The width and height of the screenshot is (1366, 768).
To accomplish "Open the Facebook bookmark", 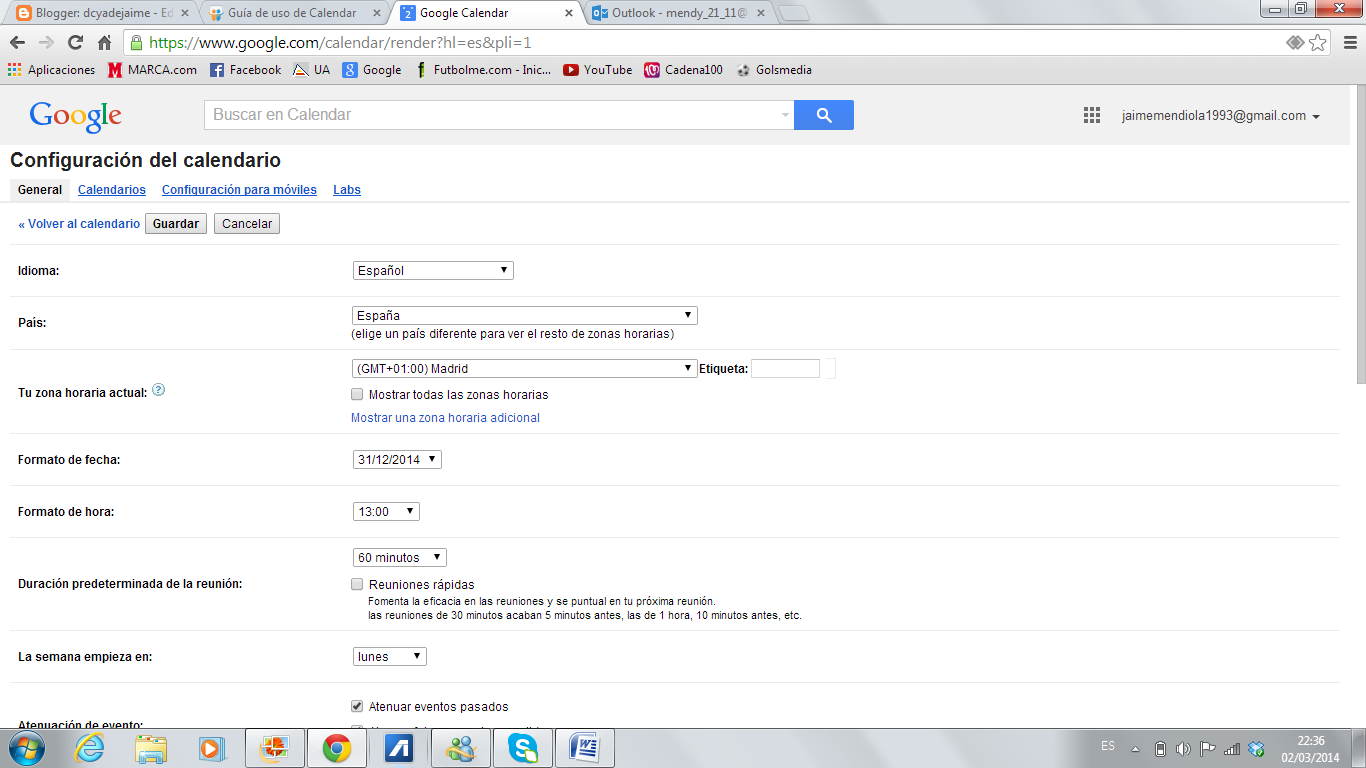I will pyautogui.click(x=246, y=70).
